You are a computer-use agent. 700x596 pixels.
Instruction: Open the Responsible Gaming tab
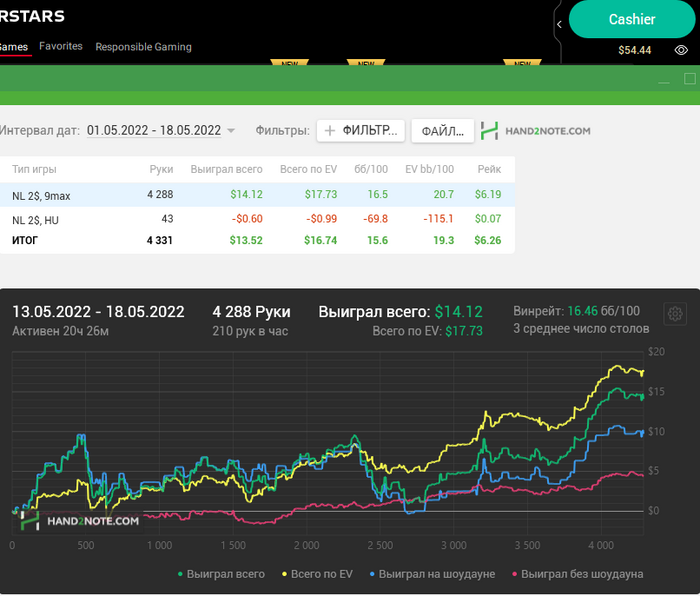pyautogui.click(x=143, y=46)
